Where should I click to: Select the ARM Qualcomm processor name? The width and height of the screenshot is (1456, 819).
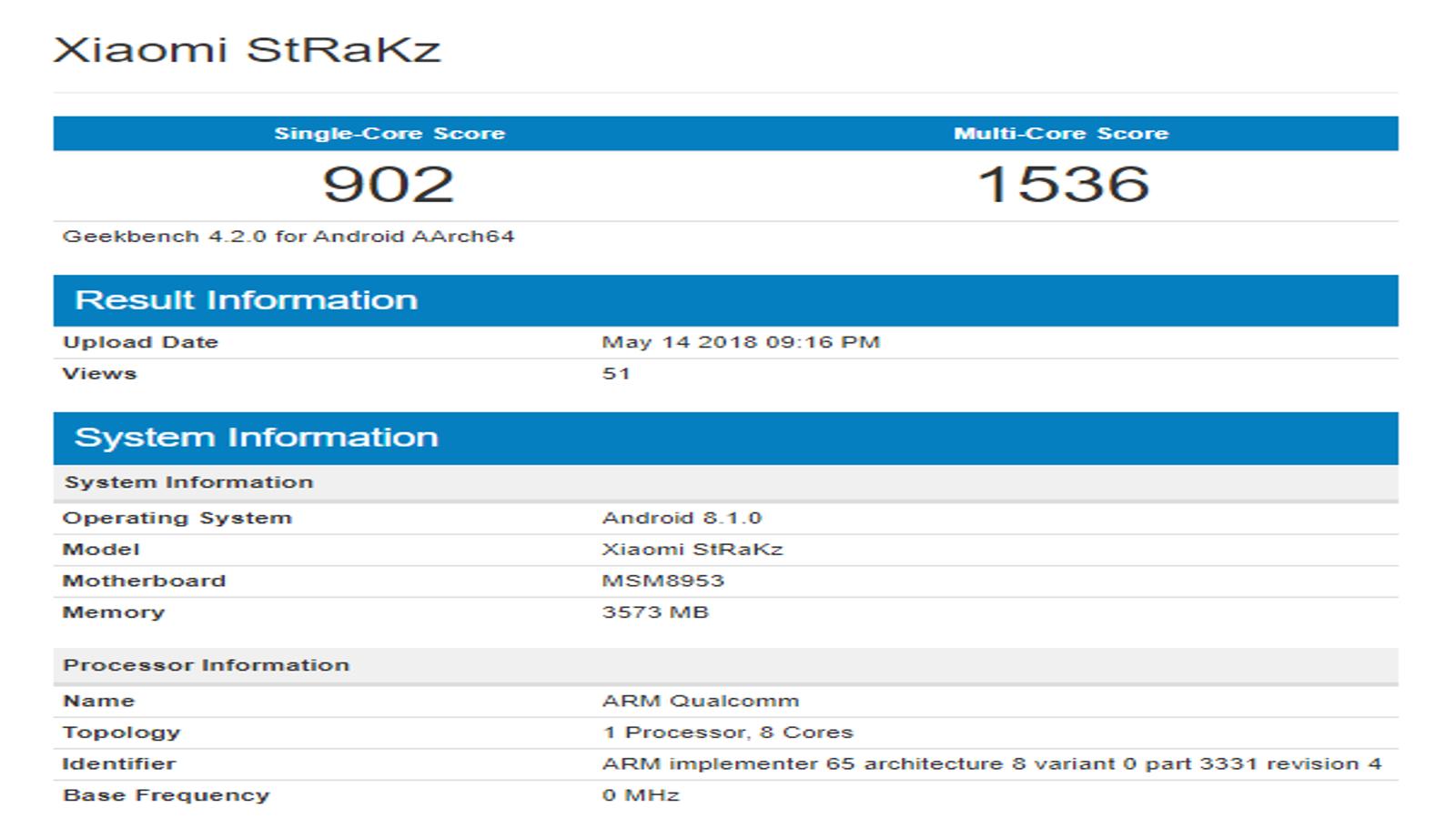pyautogui.click(x=701, y=702)
